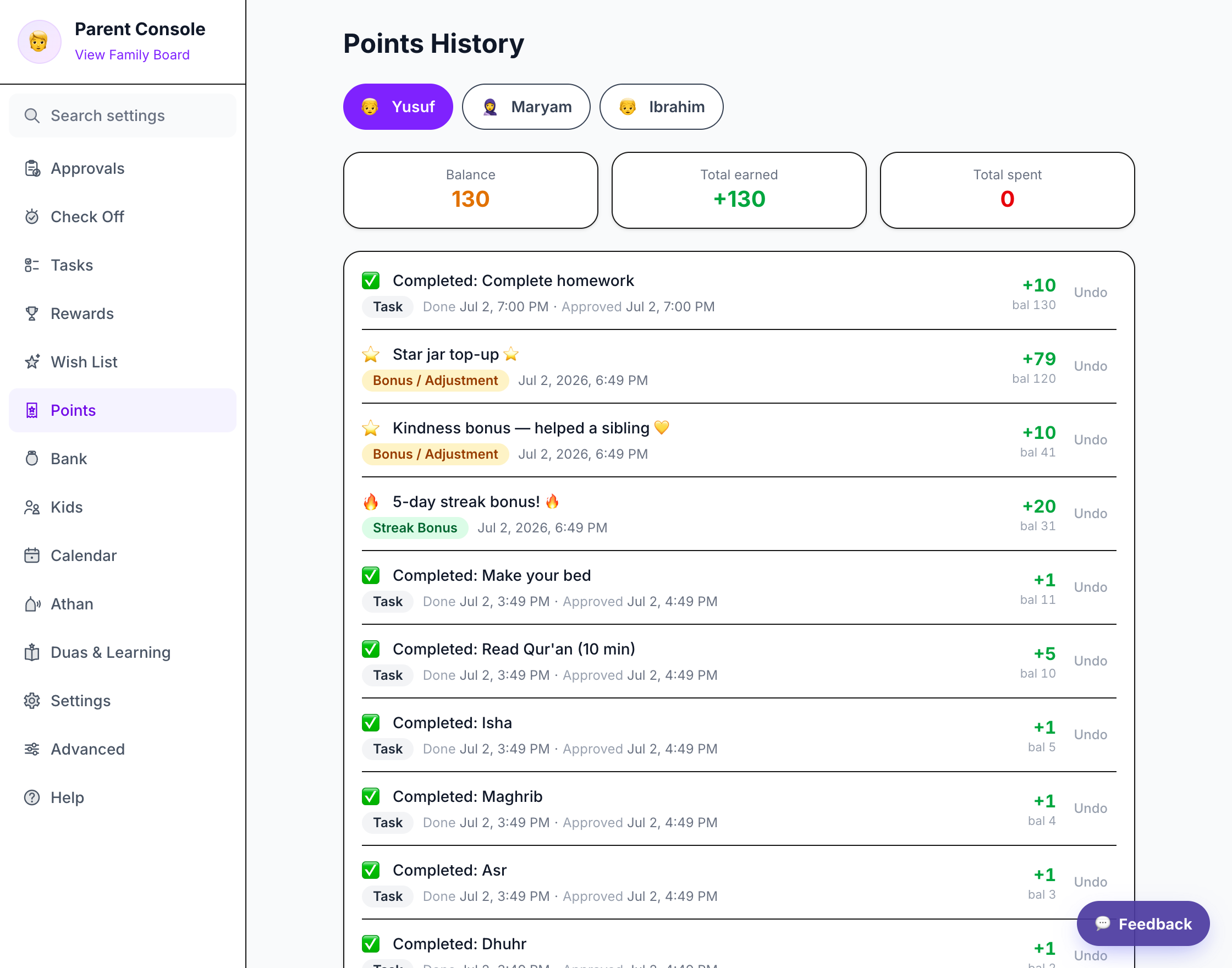This screenshot has width=1232, height=968.
Task: Click the green check beside Completed: Asr
Action: pos(371,870)
